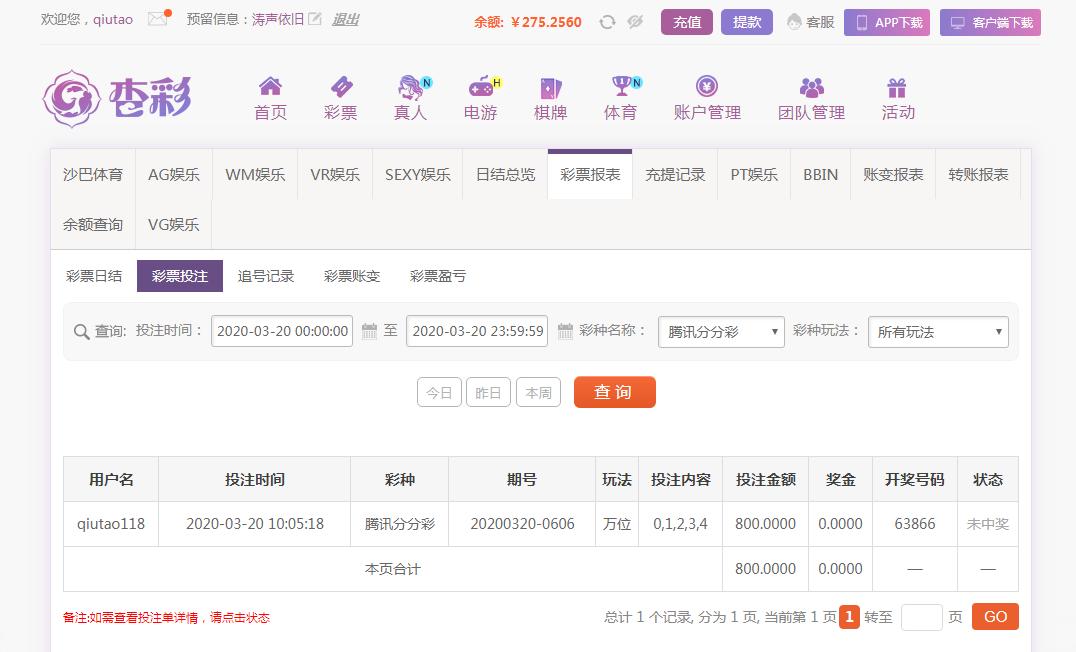Switch to 余额查询 tab

pyautogui.click(x=93, y=224)
